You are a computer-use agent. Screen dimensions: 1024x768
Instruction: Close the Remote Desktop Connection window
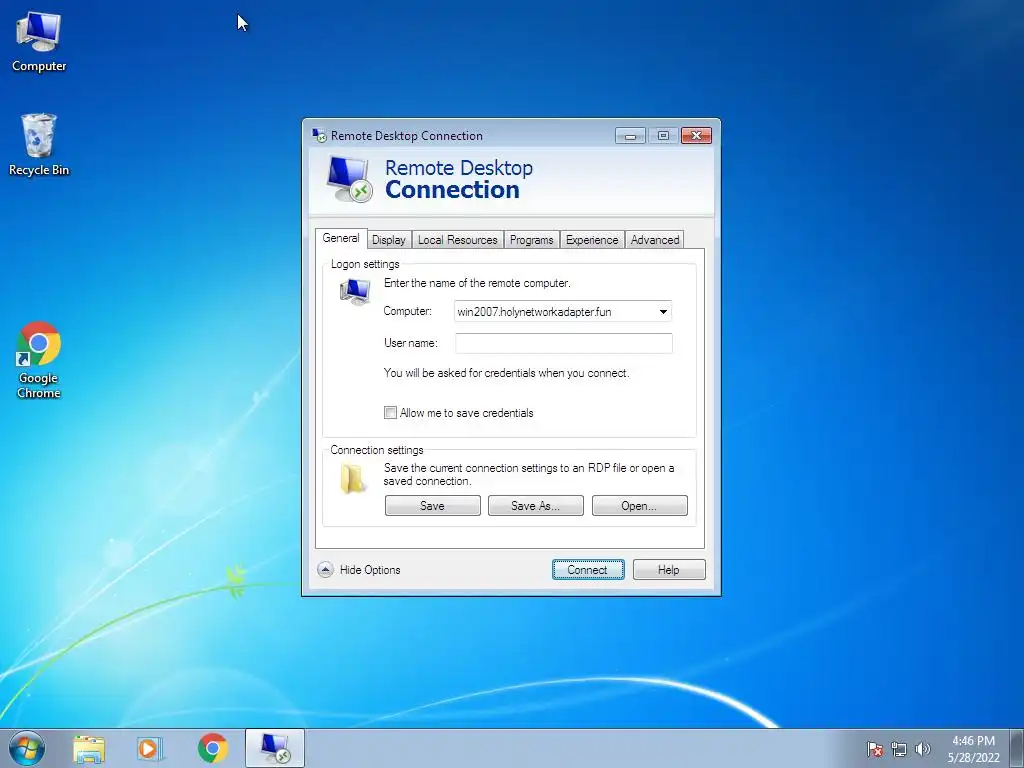pyautogui.click(x=696, y=136)
